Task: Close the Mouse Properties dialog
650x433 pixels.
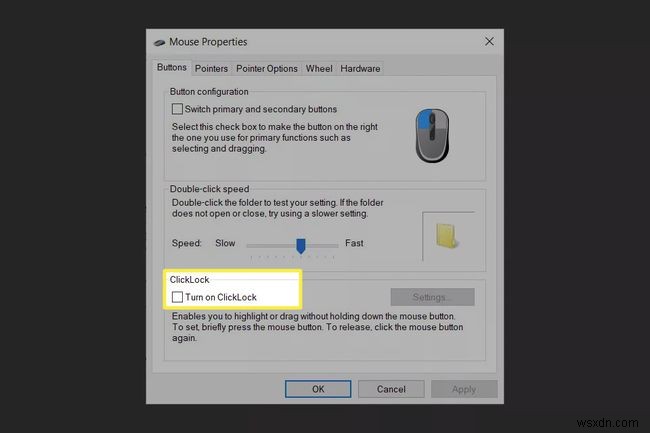Action: (489, 41)
